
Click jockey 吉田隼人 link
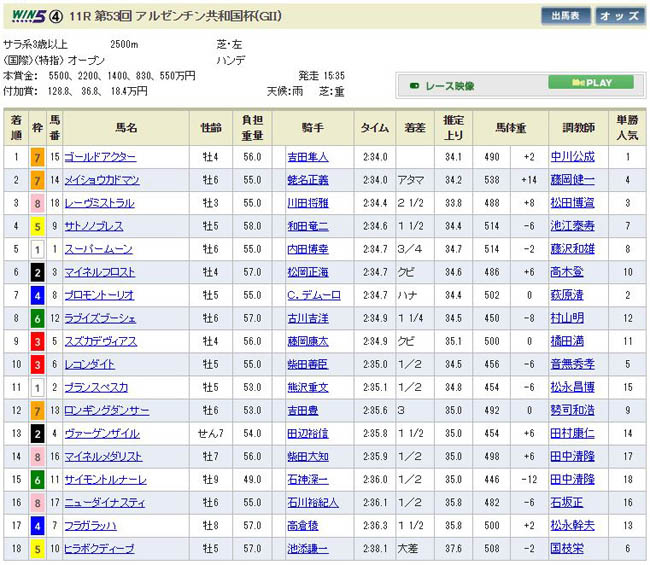pyautogui.click(x=307, y=157)
